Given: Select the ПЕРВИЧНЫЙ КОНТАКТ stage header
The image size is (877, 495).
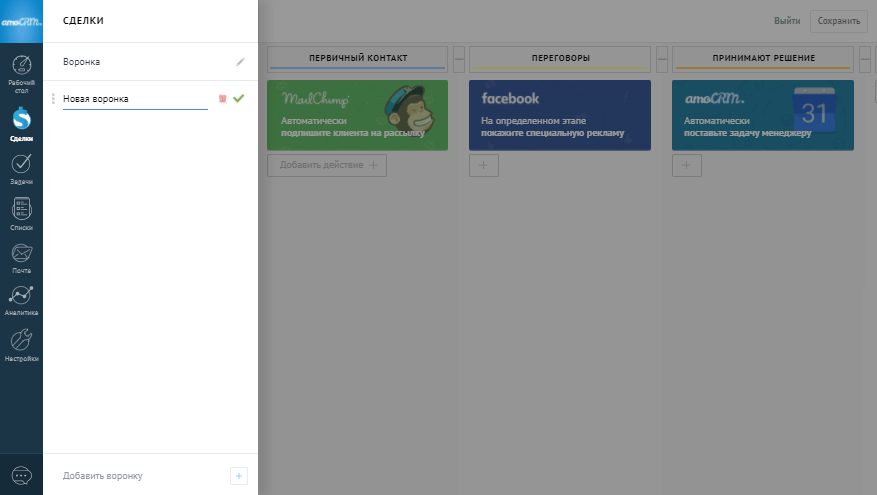Looking at the screenshot, I should (358, 58).
